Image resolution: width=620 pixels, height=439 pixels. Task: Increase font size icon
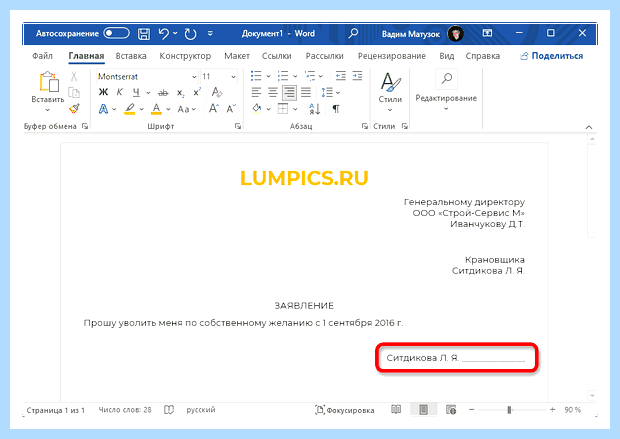214,108
